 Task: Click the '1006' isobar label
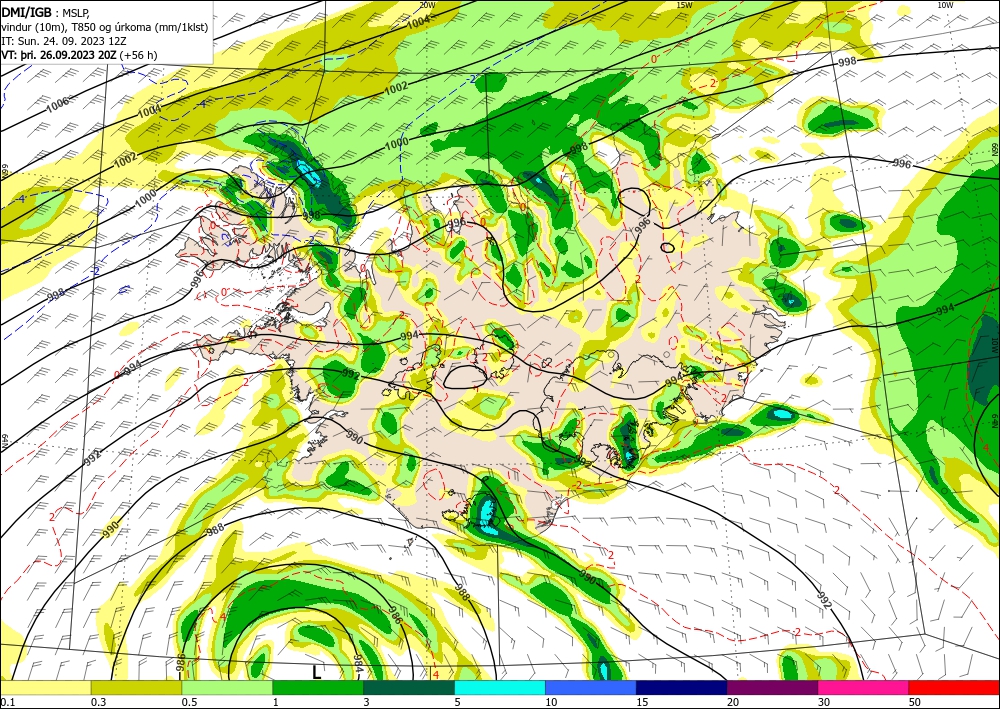(57, 103)
